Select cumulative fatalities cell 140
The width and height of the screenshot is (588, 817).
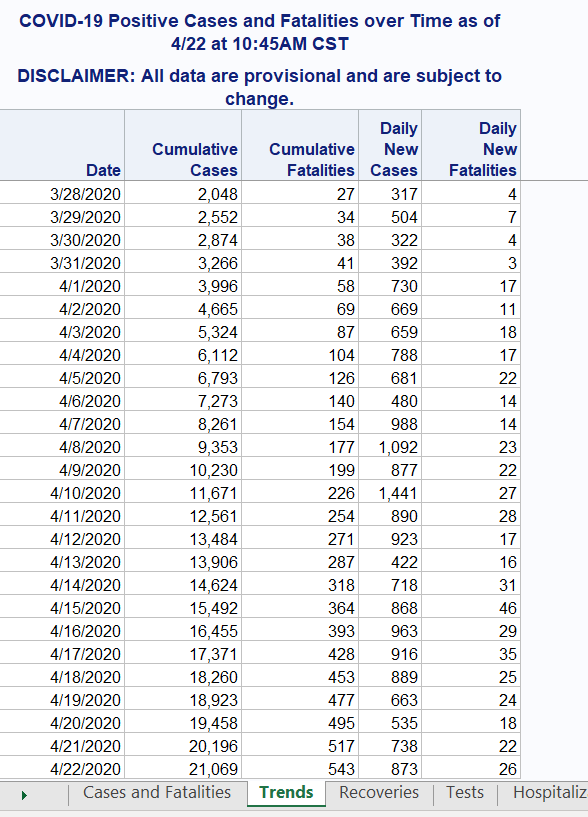(300, 401)
